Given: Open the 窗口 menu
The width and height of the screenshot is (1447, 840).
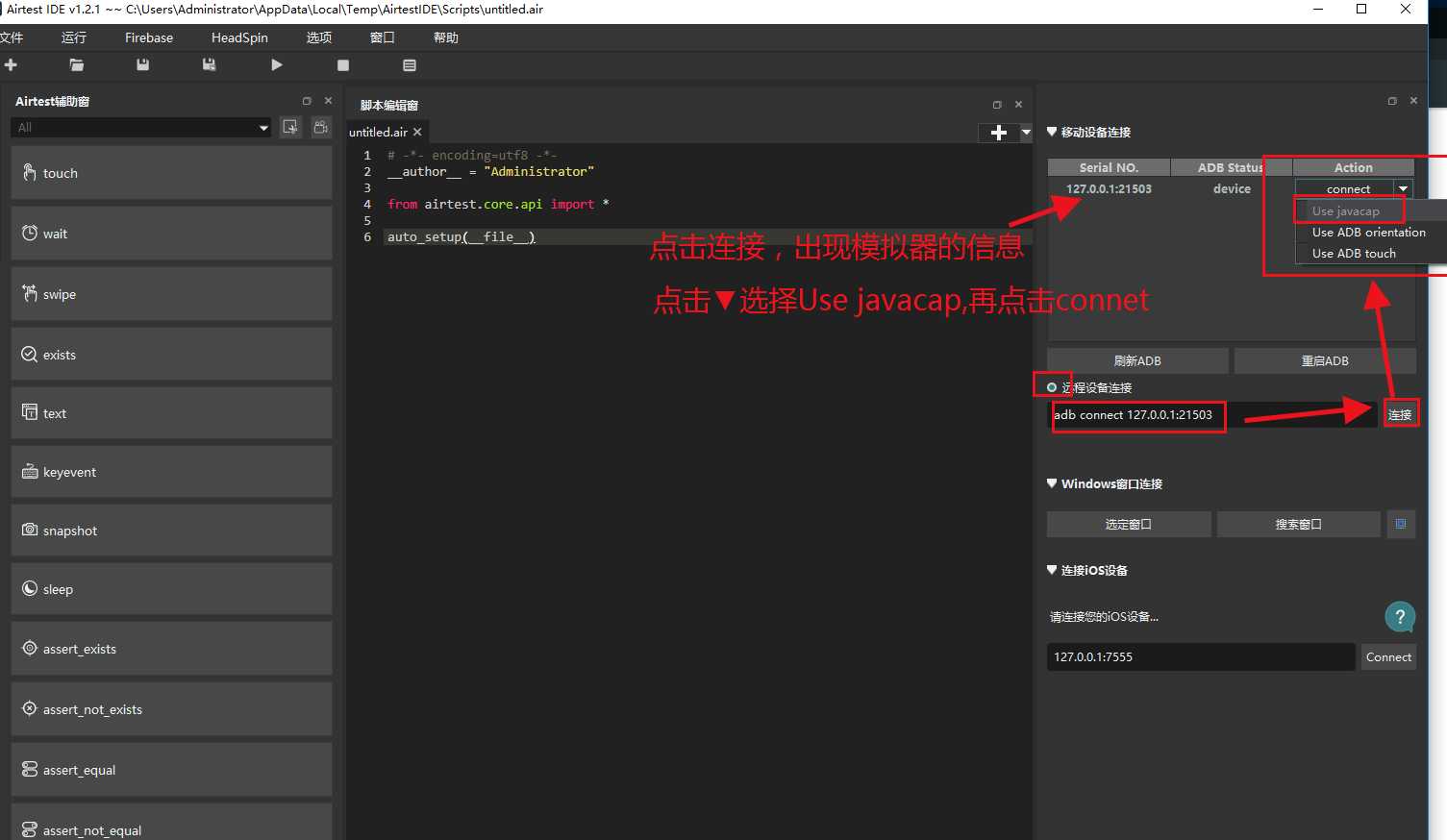Looking at the screenshot, I should click(x=383, y=37).
